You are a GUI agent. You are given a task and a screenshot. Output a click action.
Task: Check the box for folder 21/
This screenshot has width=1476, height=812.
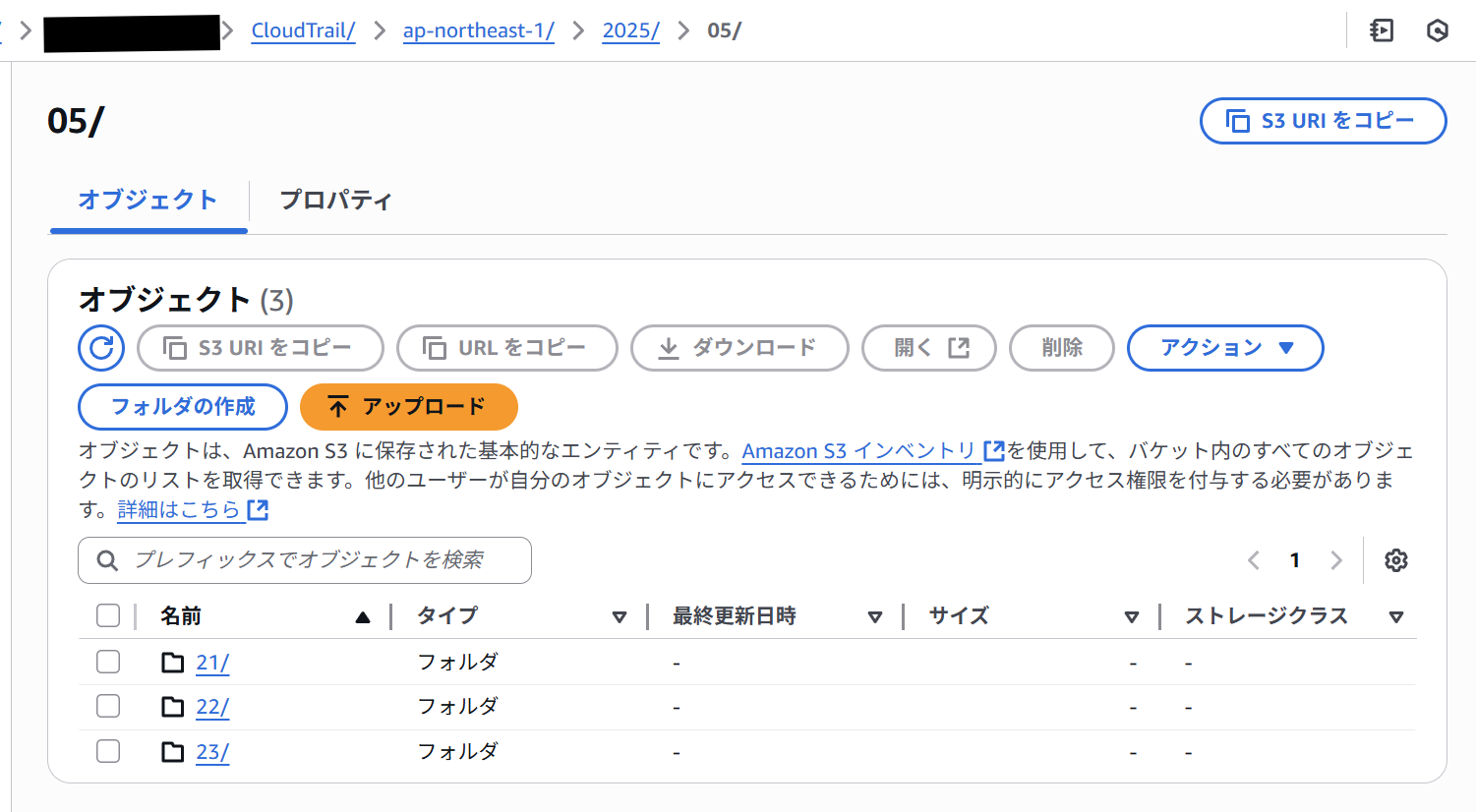(x=108, y=662)
